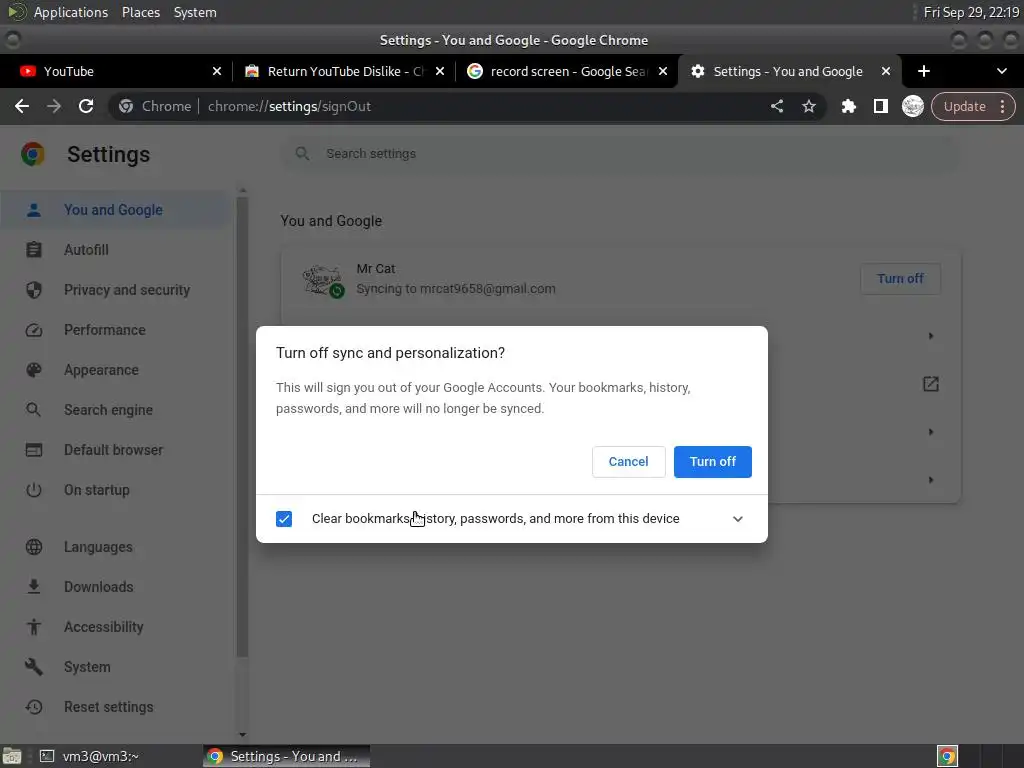Click the search magnifier icon in settings

point(302,153)
